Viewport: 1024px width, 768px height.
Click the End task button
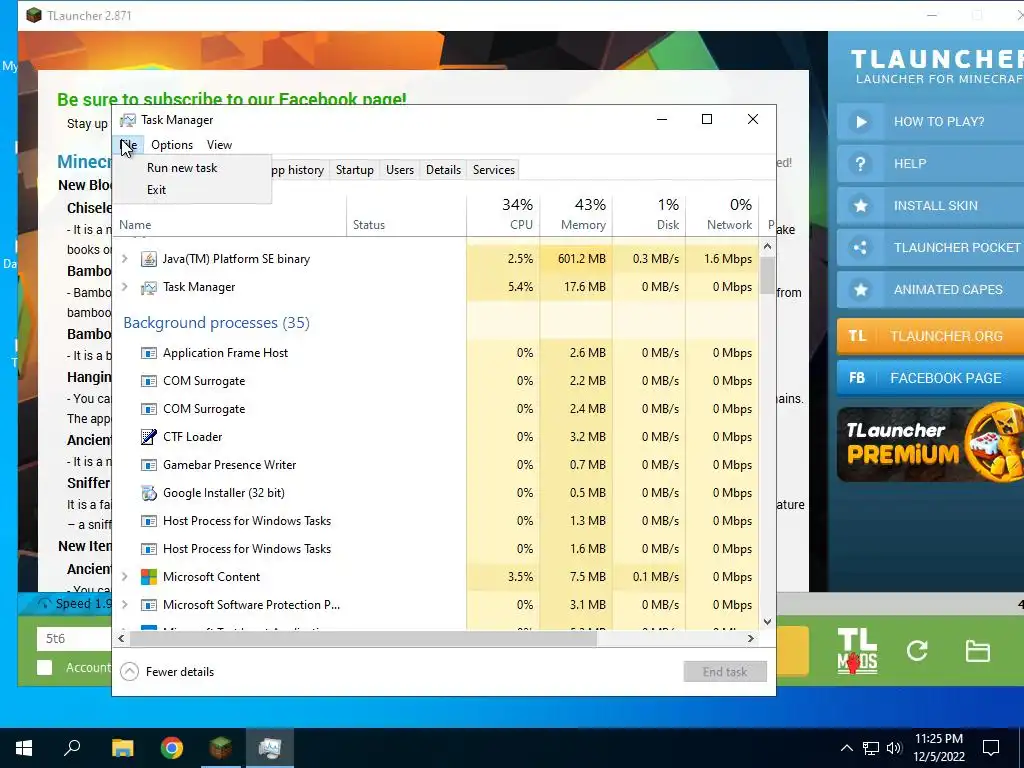(725, 671)
